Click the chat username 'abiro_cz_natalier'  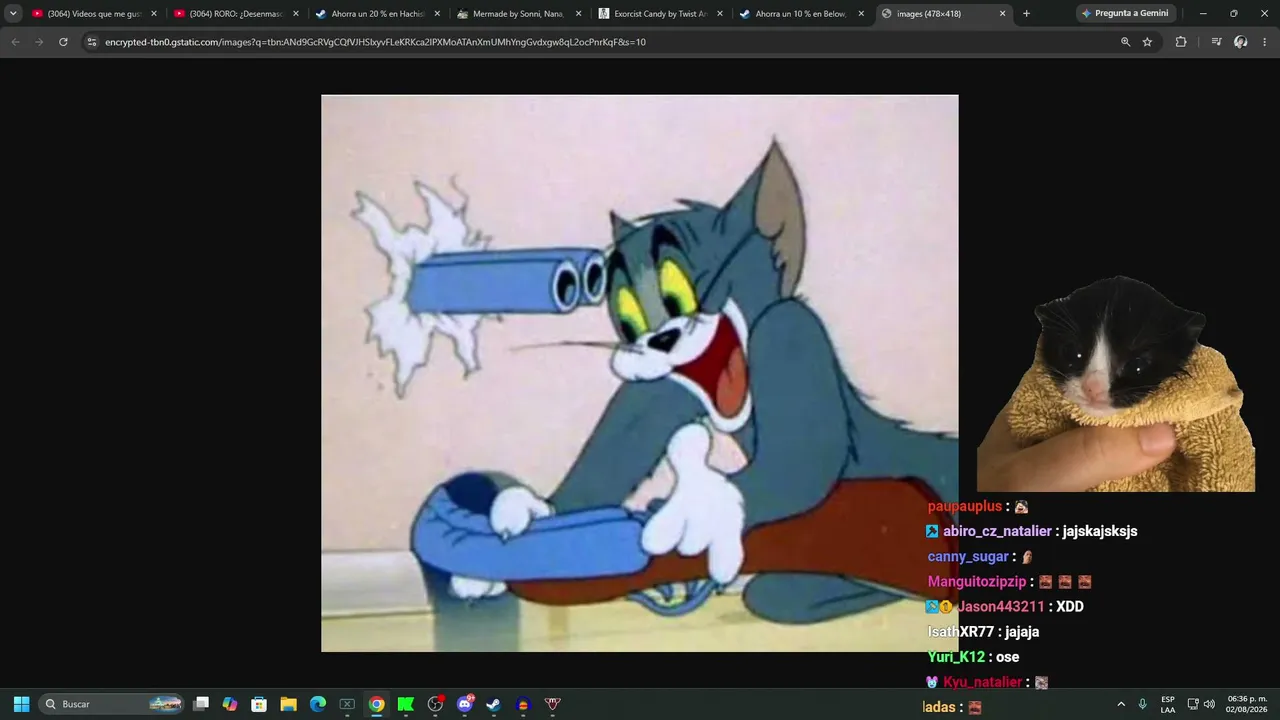click(x=997, y=532)
